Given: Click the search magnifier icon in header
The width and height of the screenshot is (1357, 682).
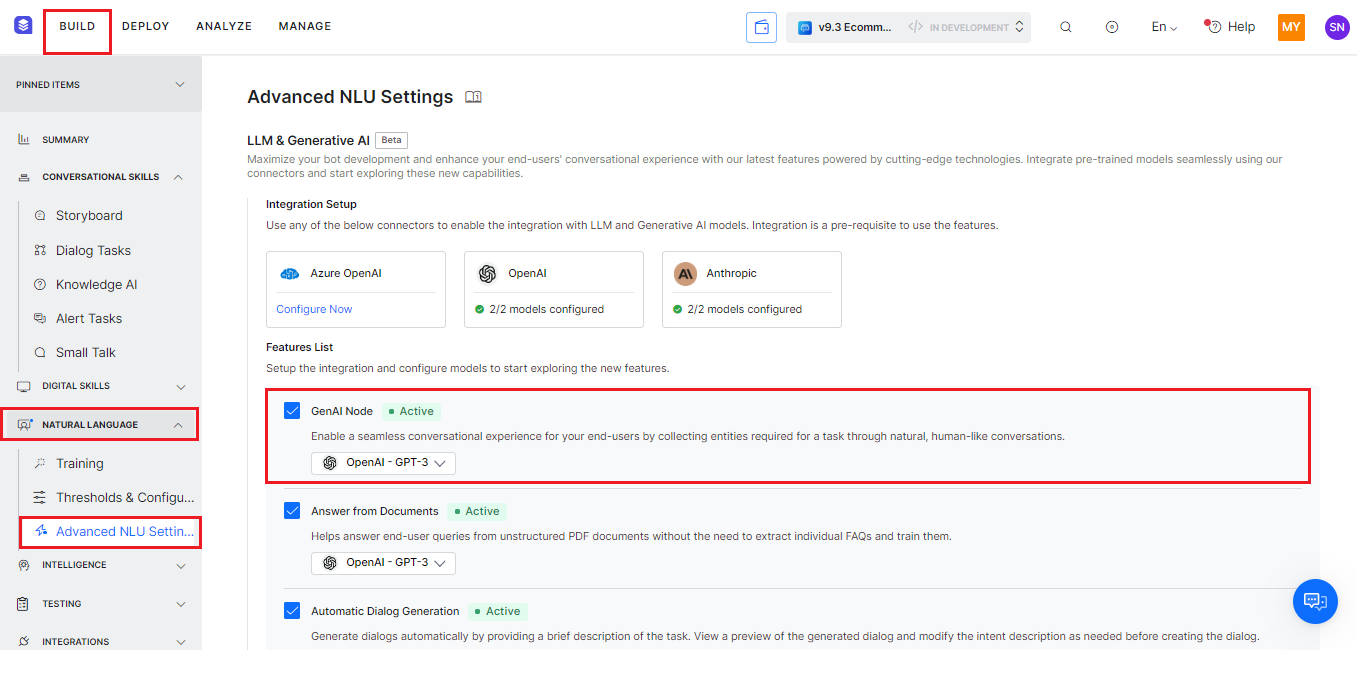Looking at the screenshot, I should point(1066,27).
